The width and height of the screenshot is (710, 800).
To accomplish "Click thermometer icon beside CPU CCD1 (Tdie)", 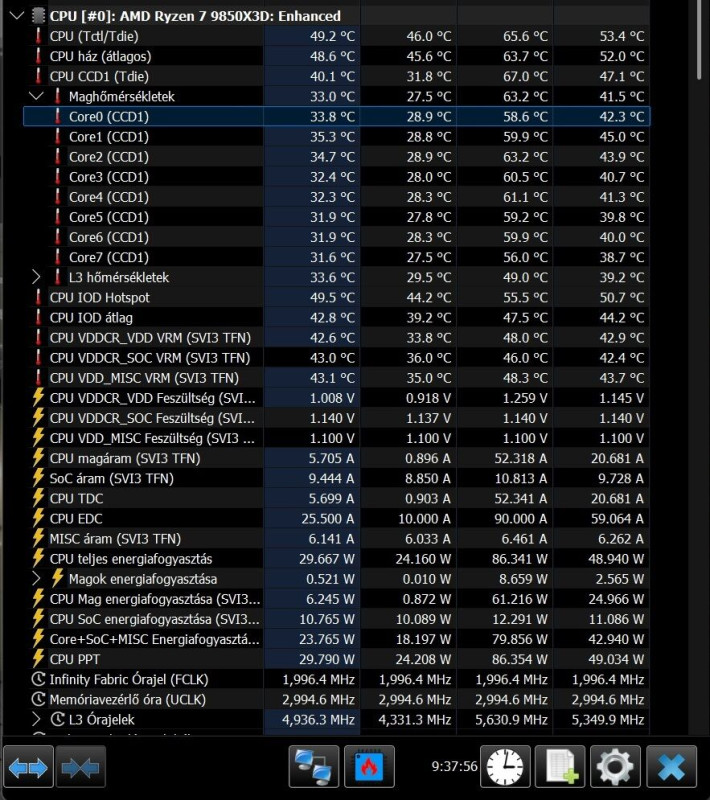I will [x=38, y=76].
